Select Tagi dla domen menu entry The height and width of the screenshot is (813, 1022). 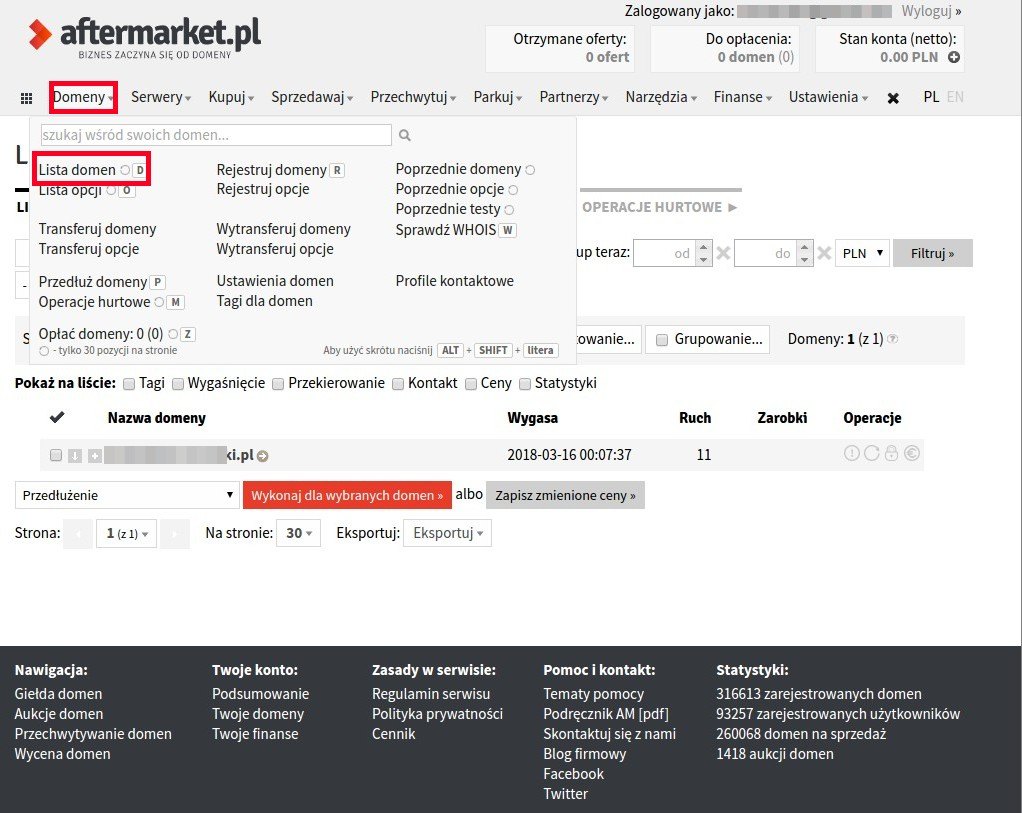[x=264, y=301]
